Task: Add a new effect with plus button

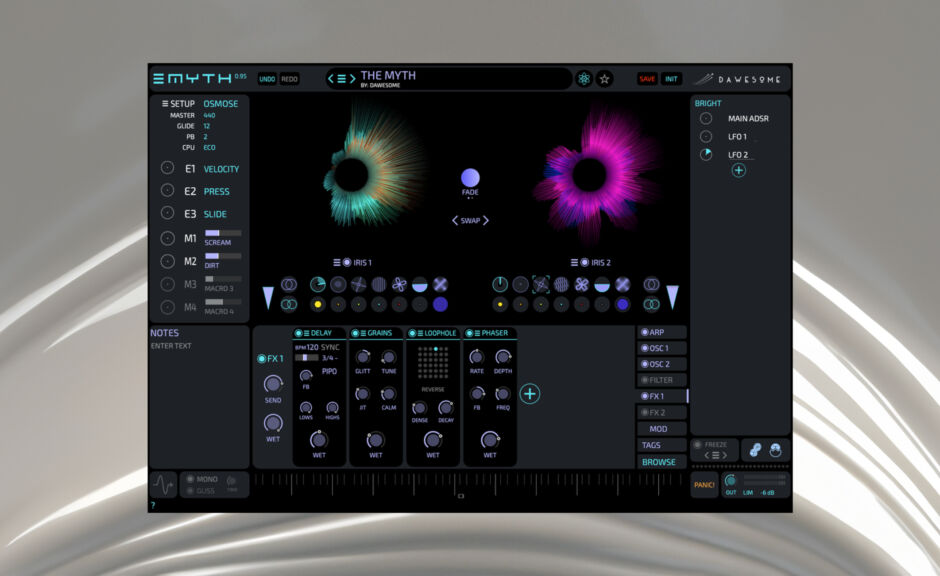Action: coord(530,394)
